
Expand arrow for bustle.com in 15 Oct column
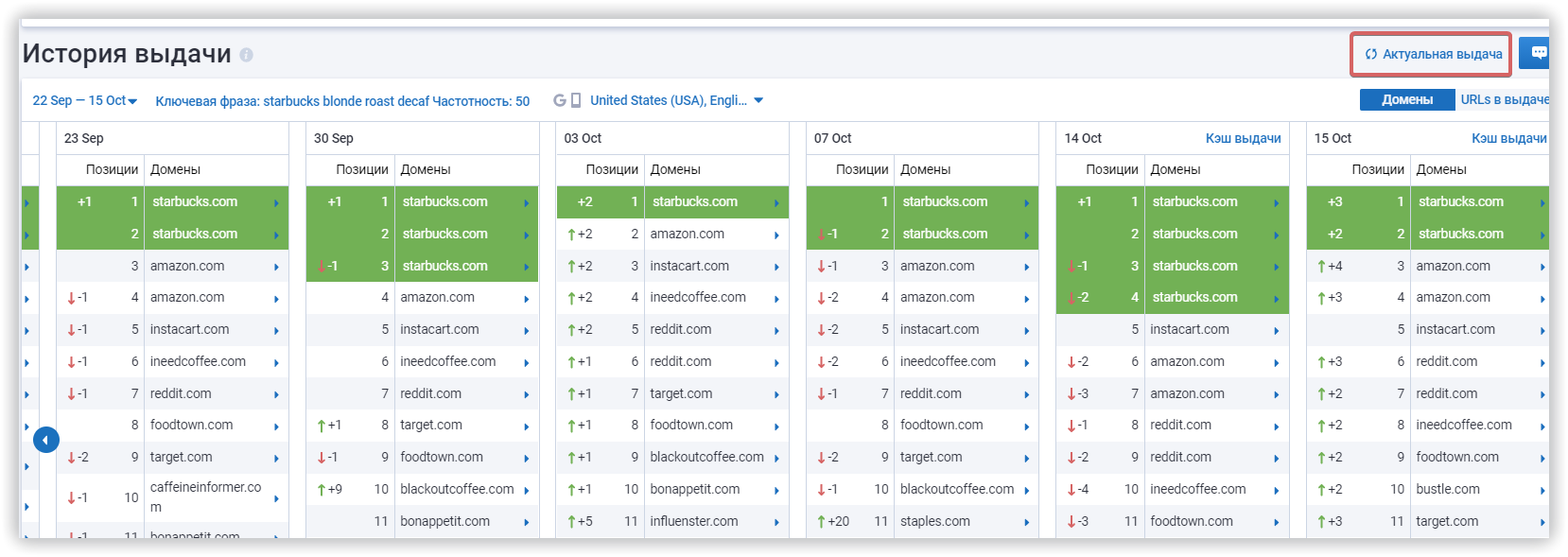coord(1542,491)
